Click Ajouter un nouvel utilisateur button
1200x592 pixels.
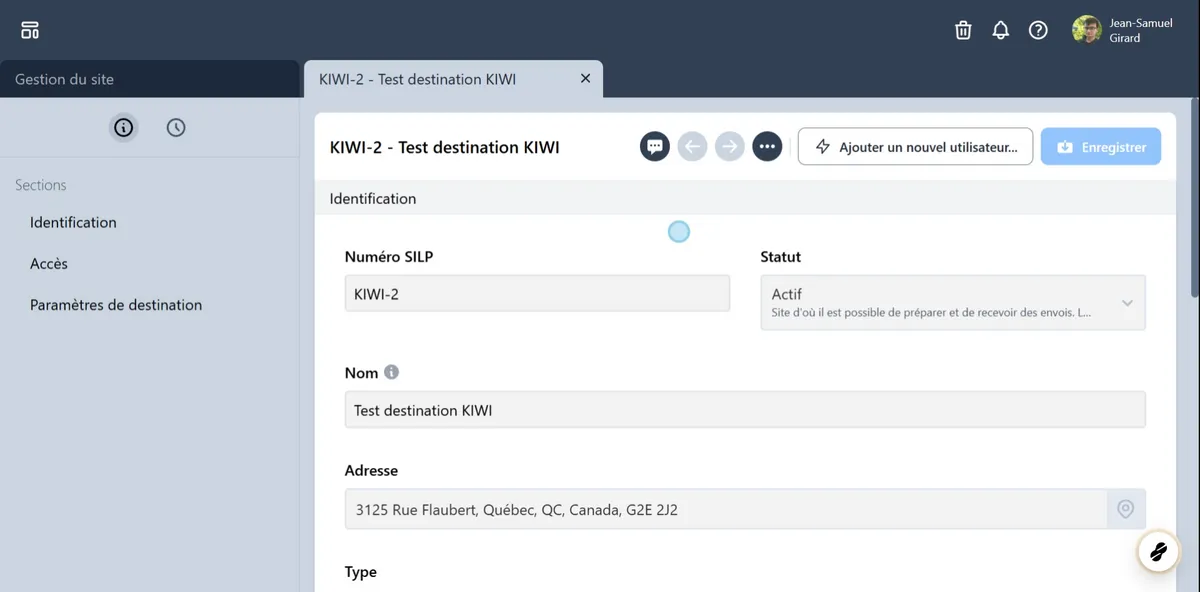point(915,147)
